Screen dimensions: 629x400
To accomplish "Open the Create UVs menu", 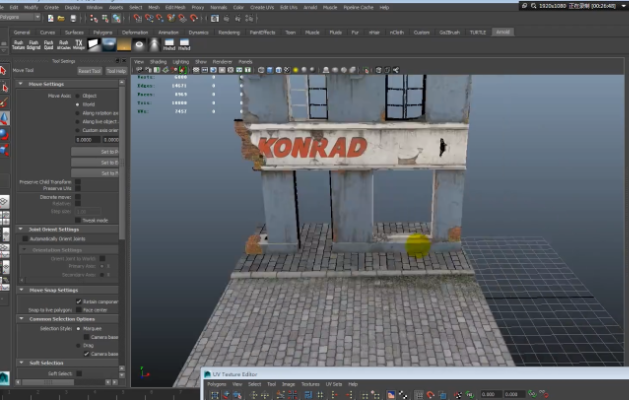I will pos(262,7).
